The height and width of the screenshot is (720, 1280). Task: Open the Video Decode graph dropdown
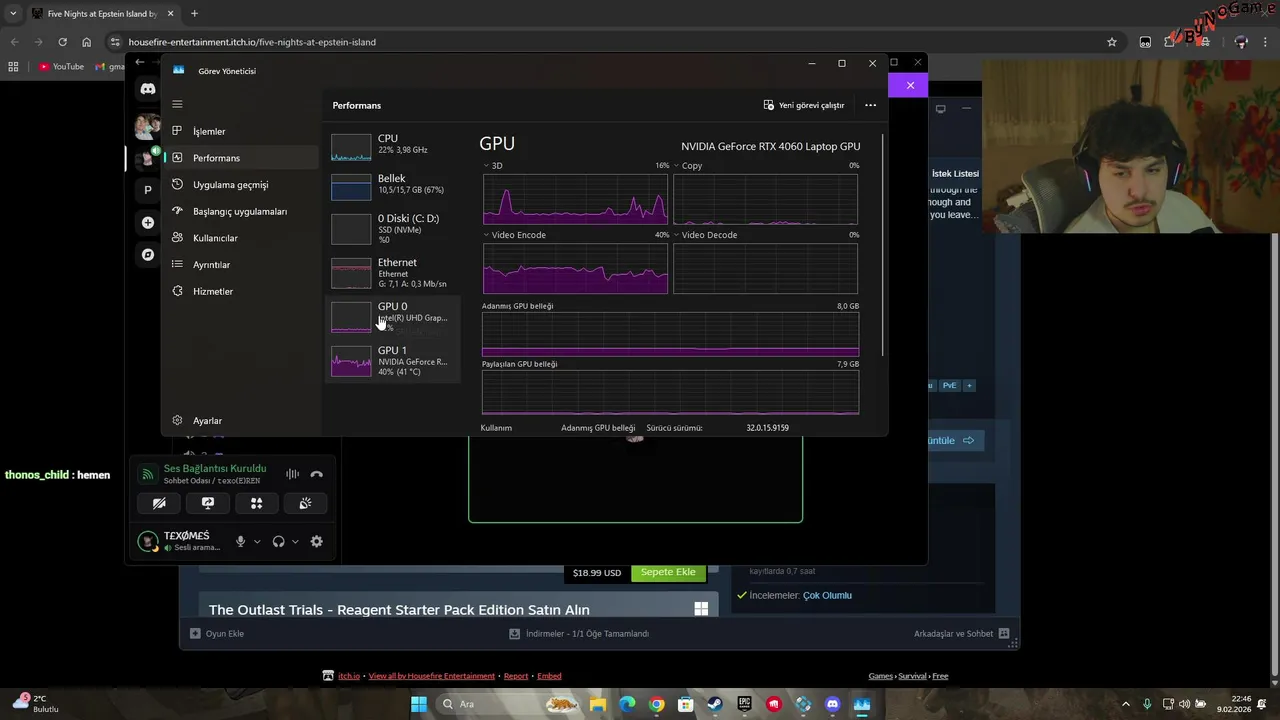(705, 235)
